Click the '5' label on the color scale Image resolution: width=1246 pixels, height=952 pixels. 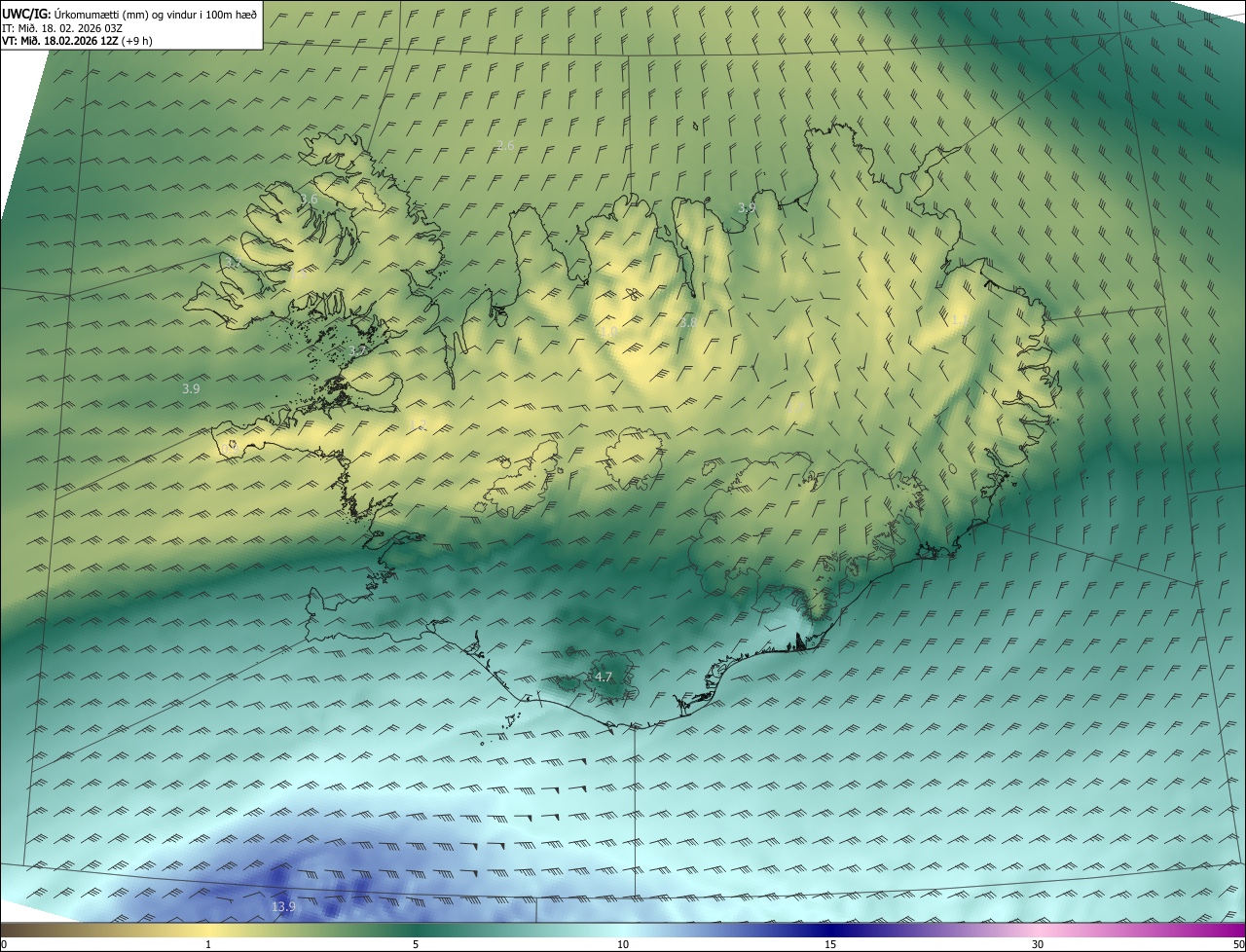416,944
